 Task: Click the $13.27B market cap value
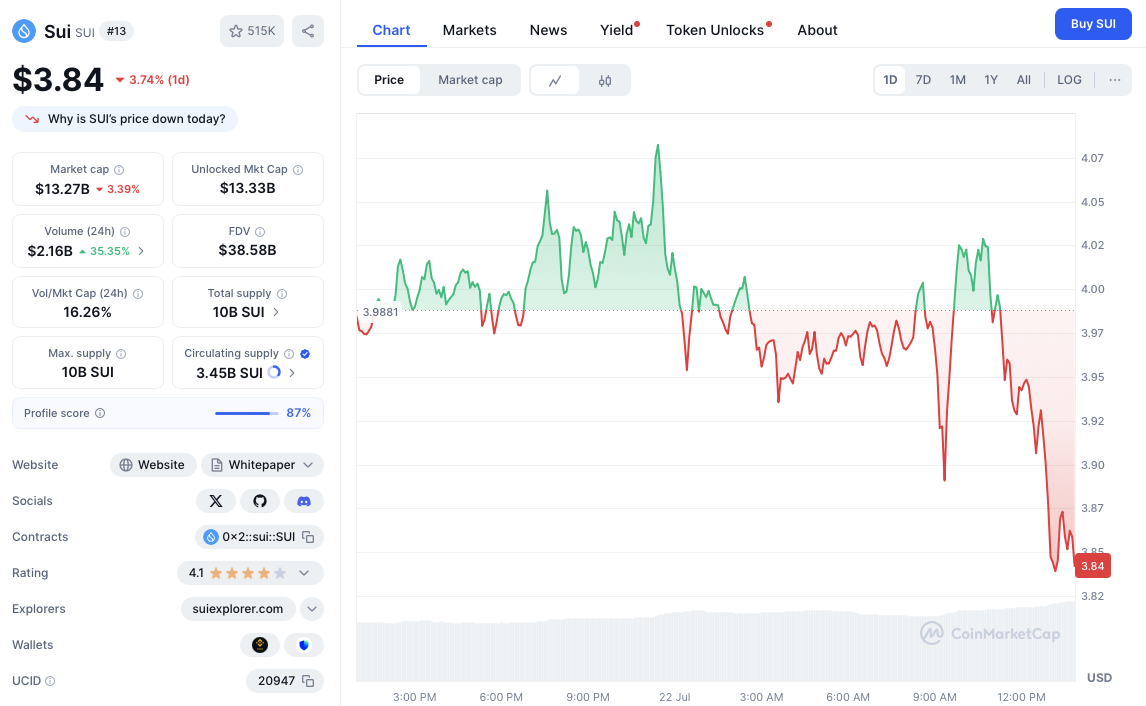pyautogui.click(x=62, y=189)
